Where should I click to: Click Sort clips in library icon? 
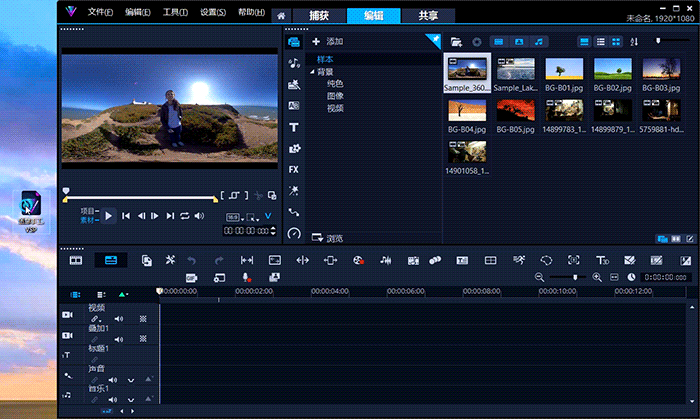(x=634, y=42)
